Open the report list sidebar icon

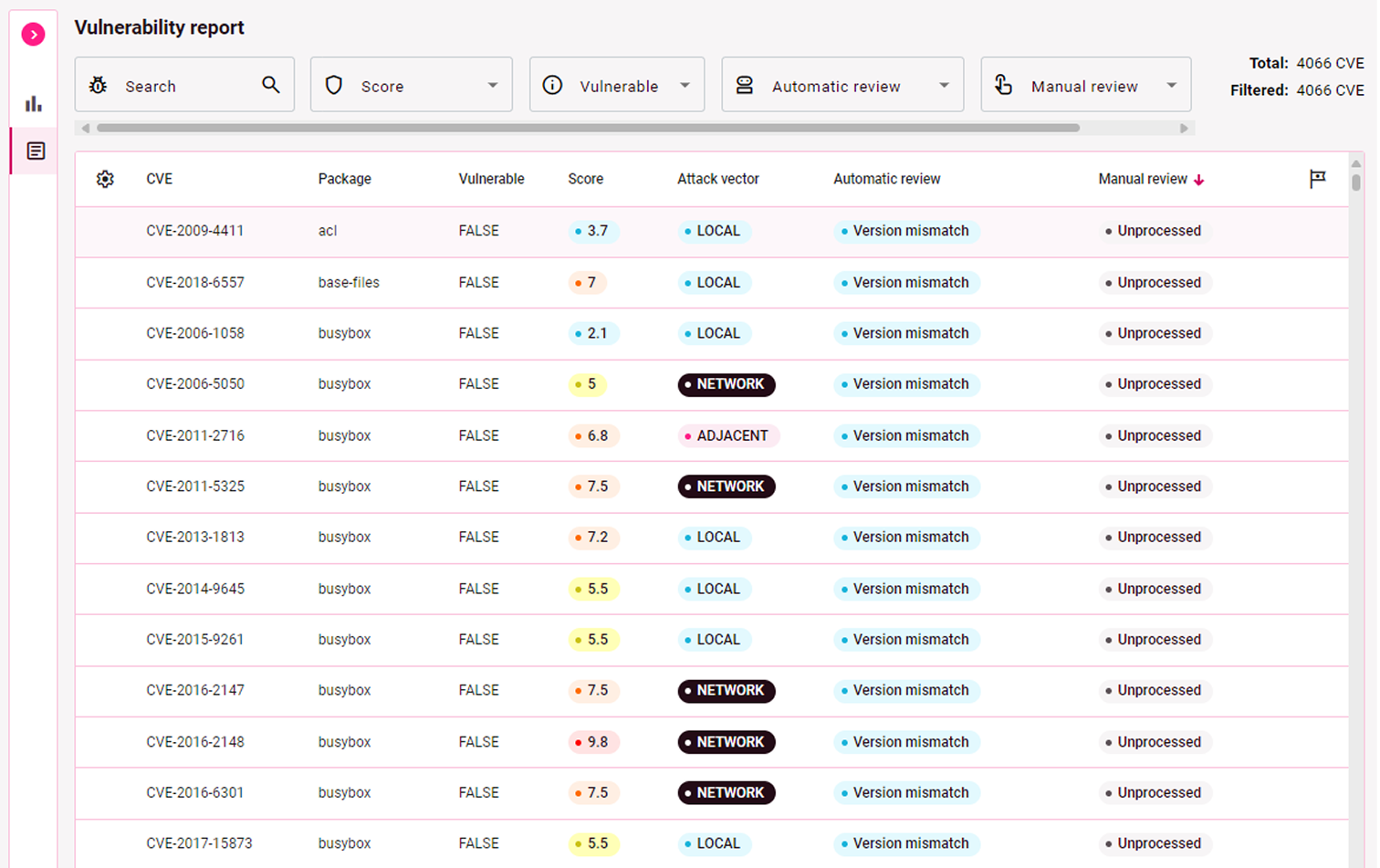click(x=36, y=151)
